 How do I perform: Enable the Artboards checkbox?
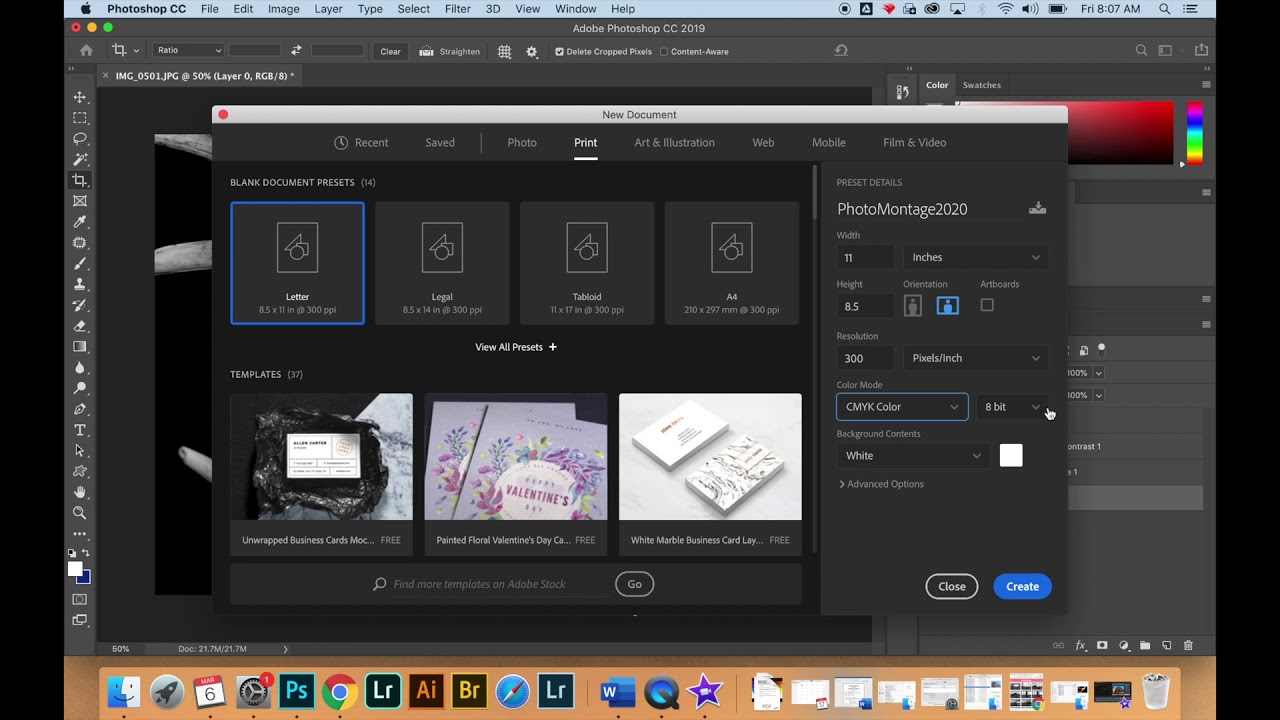(987, 305)
